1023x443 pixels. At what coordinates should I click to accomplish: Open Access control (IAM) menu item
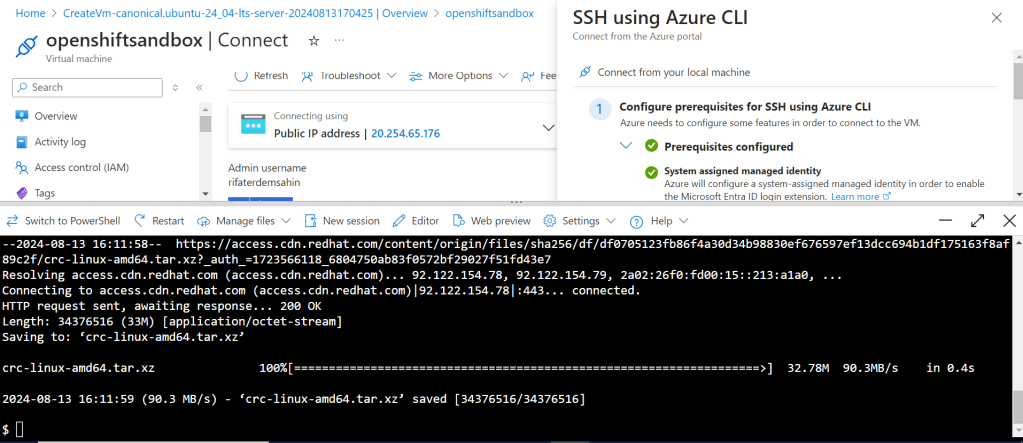coord(82,167)
